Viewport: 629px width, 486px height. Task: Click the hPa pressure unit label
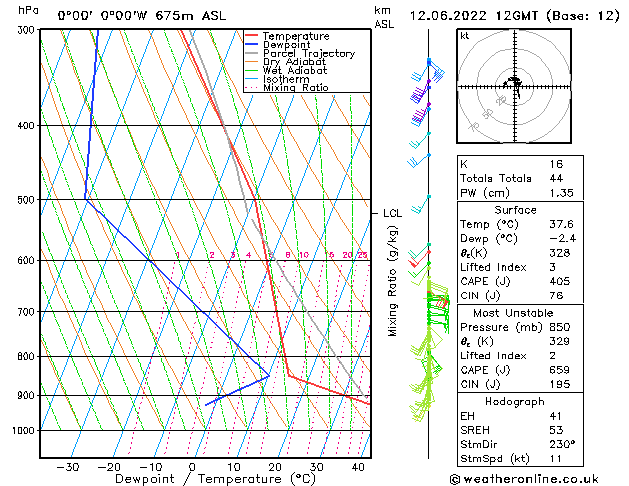[28, 10]
